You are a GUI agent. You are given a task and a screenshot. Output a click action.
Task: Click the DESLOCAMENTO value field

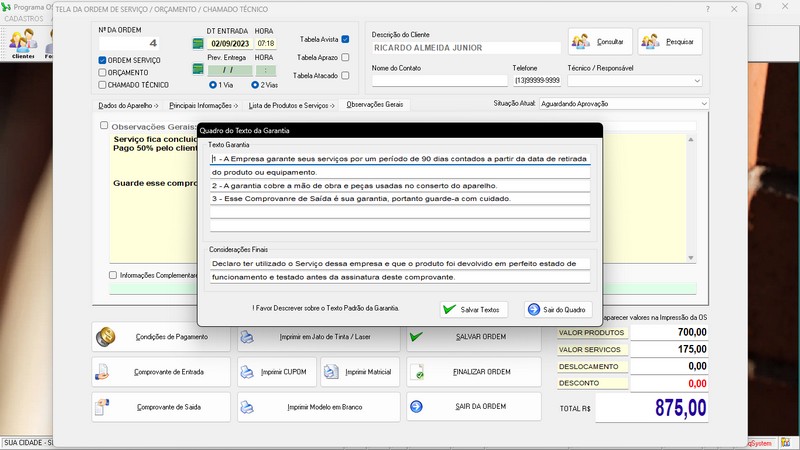click(669, 366)
